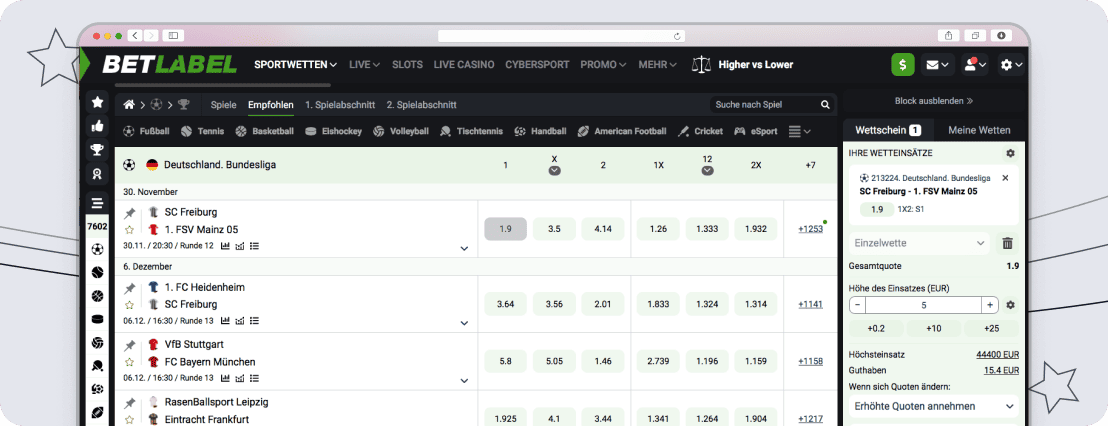
Task: Pin the VfB Stuttgart vs Bayern match
Action: coord(129,345)
